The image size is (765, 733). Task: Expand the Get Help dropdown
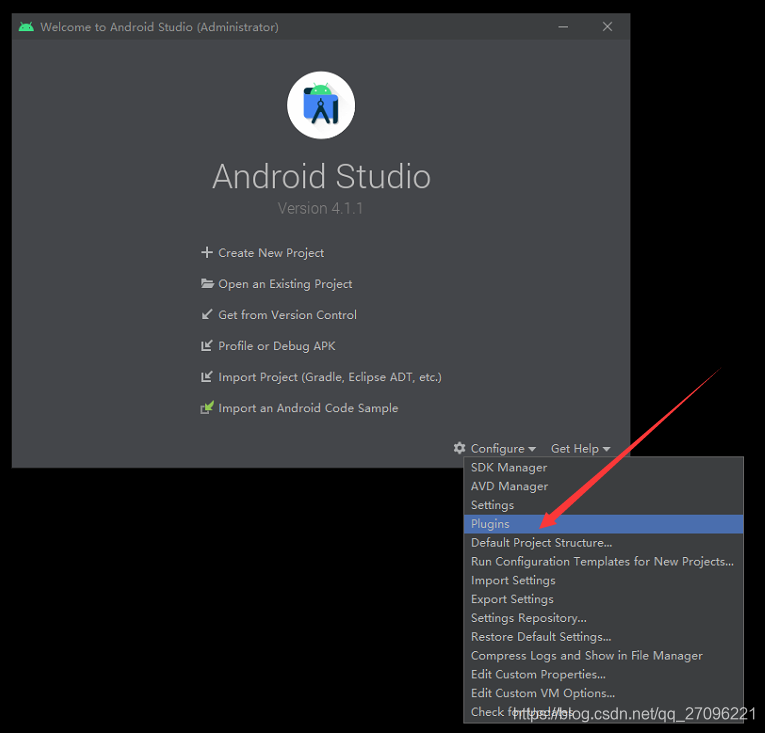pos(581,448)
